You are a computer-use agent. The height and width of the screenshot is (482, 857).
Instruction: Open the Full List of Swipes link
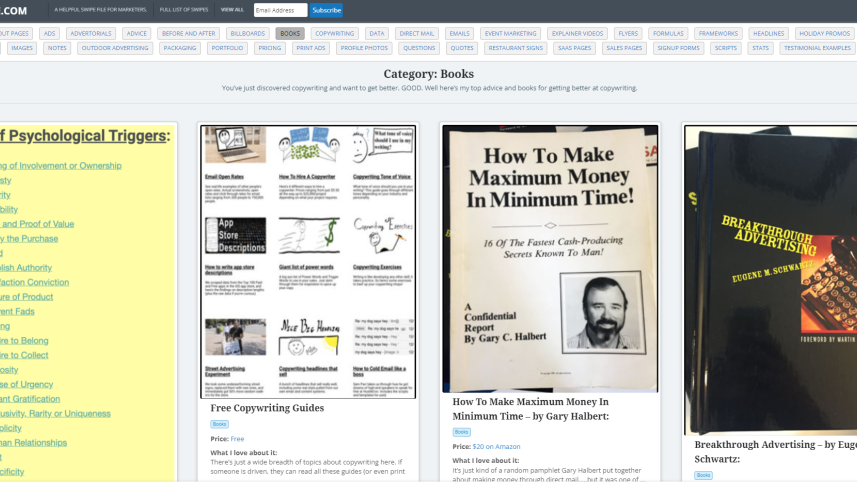click(183, 10)
